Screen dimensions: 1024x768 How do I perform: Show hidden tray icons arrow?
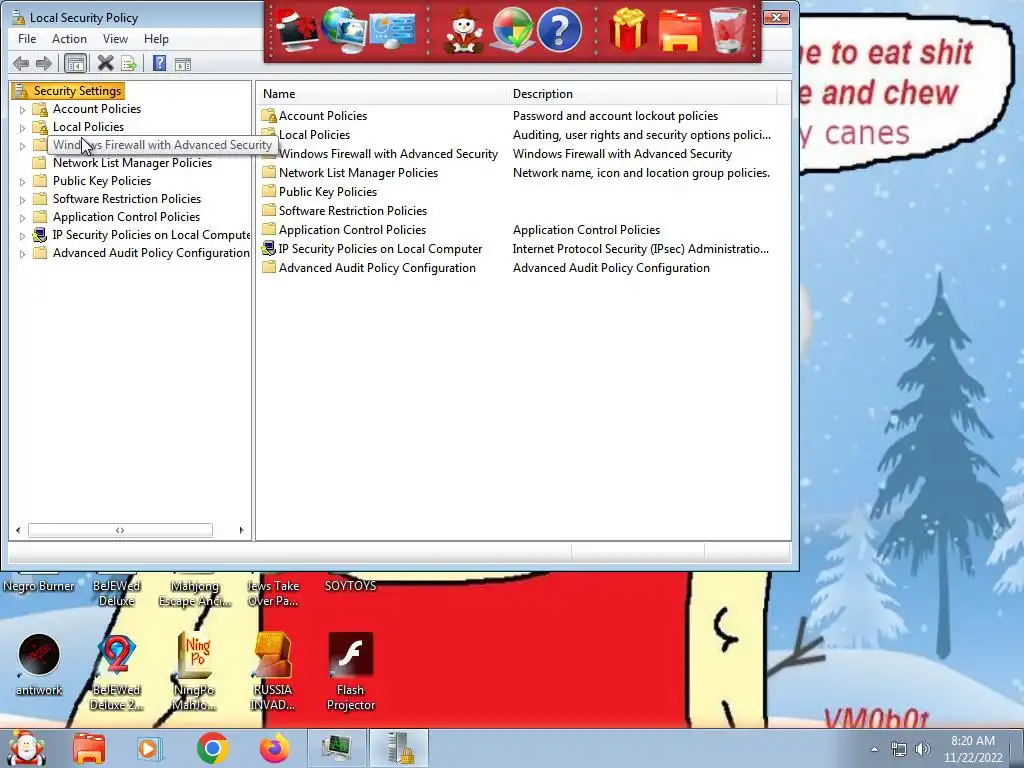[x=874, y=749]
